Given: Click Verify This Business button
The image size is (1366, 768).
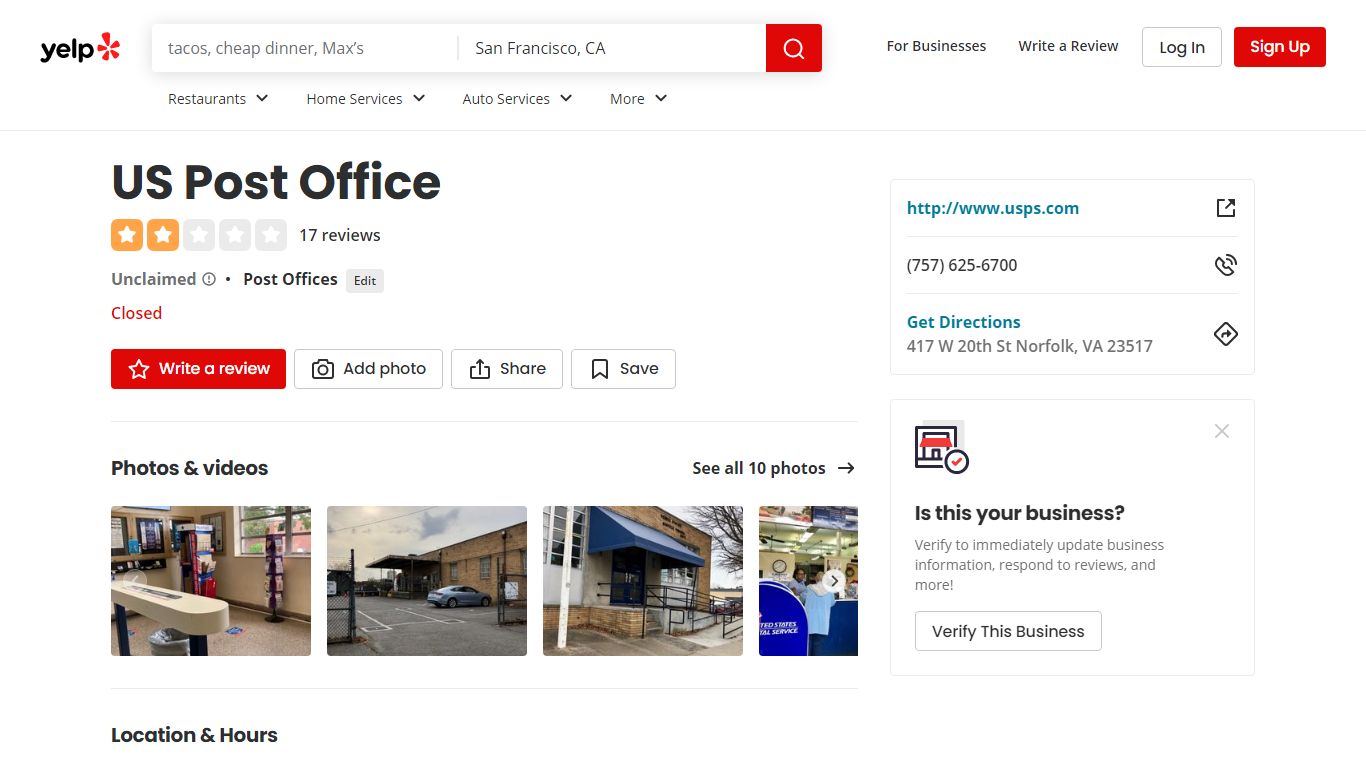Looking at the screenshot, I should click(1008, 631).
